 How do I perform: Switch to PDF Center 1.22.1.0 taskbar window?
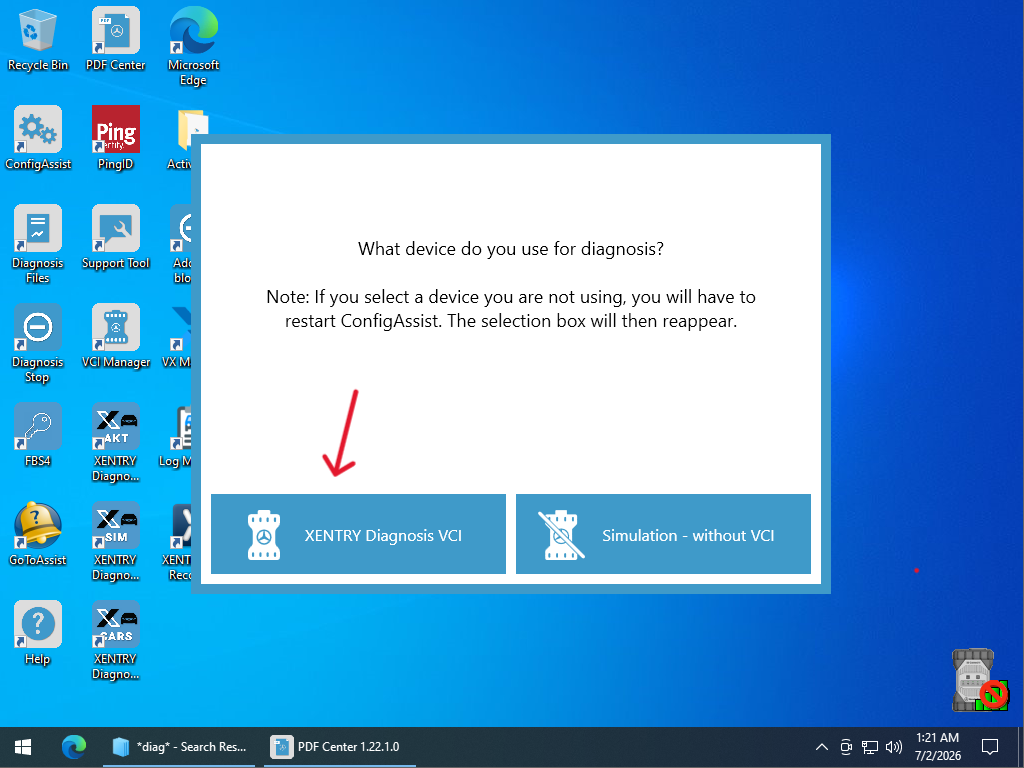pyautogui.click(x=340, y=746)
